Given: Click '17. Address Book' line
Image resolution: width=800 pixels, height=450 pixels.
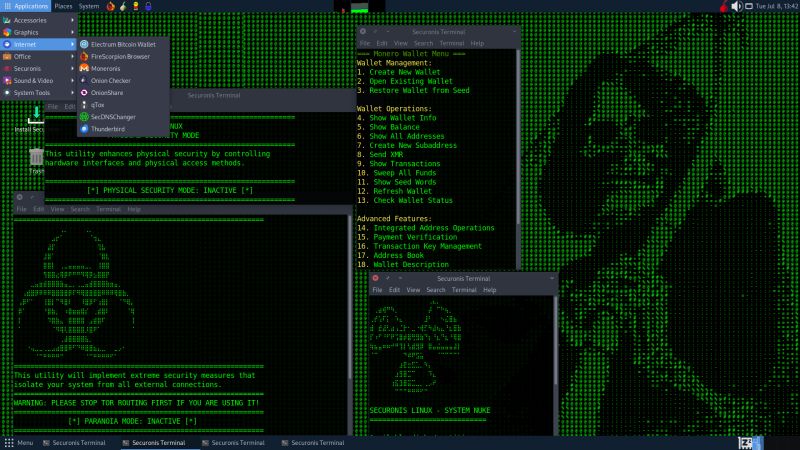Looking at the screenshot, I should coord(390,256).
